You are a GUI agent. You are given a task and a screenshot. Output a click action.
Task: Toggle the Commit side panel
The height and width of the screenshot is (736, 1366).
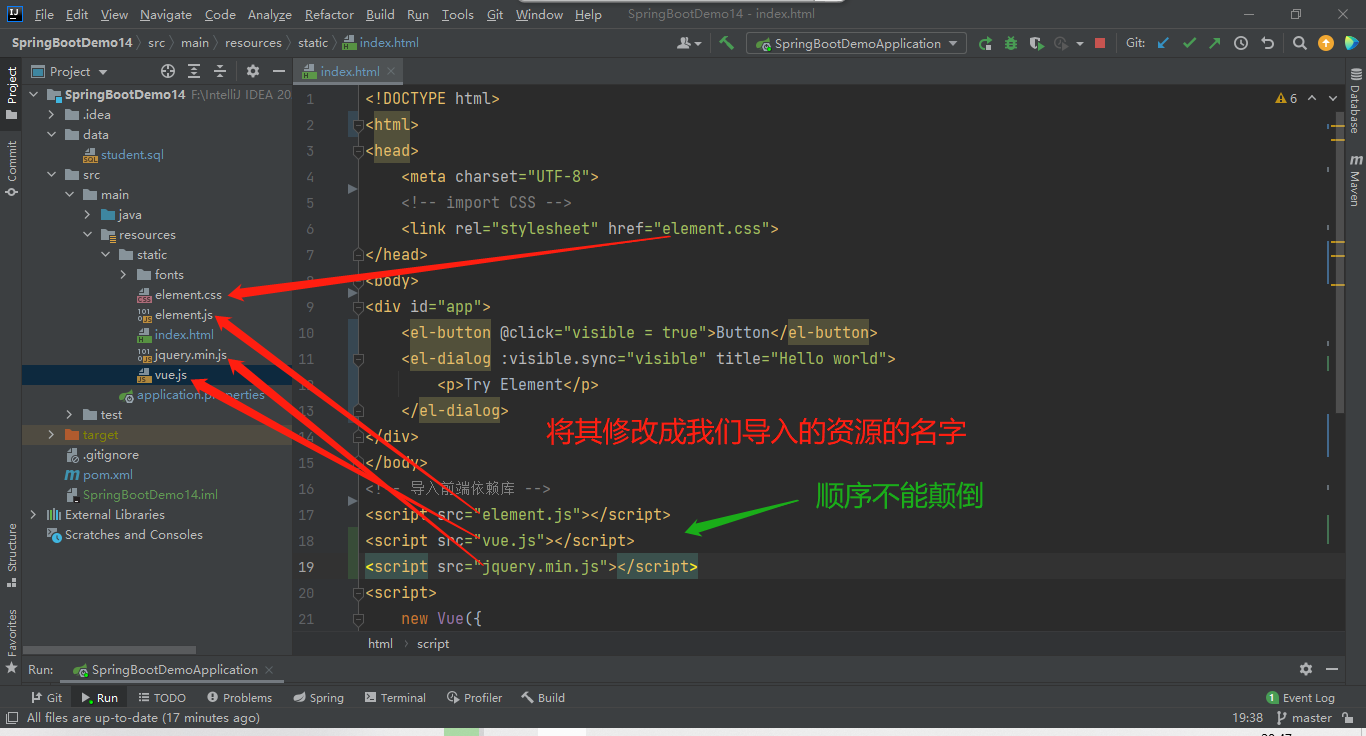click(11, 167)
